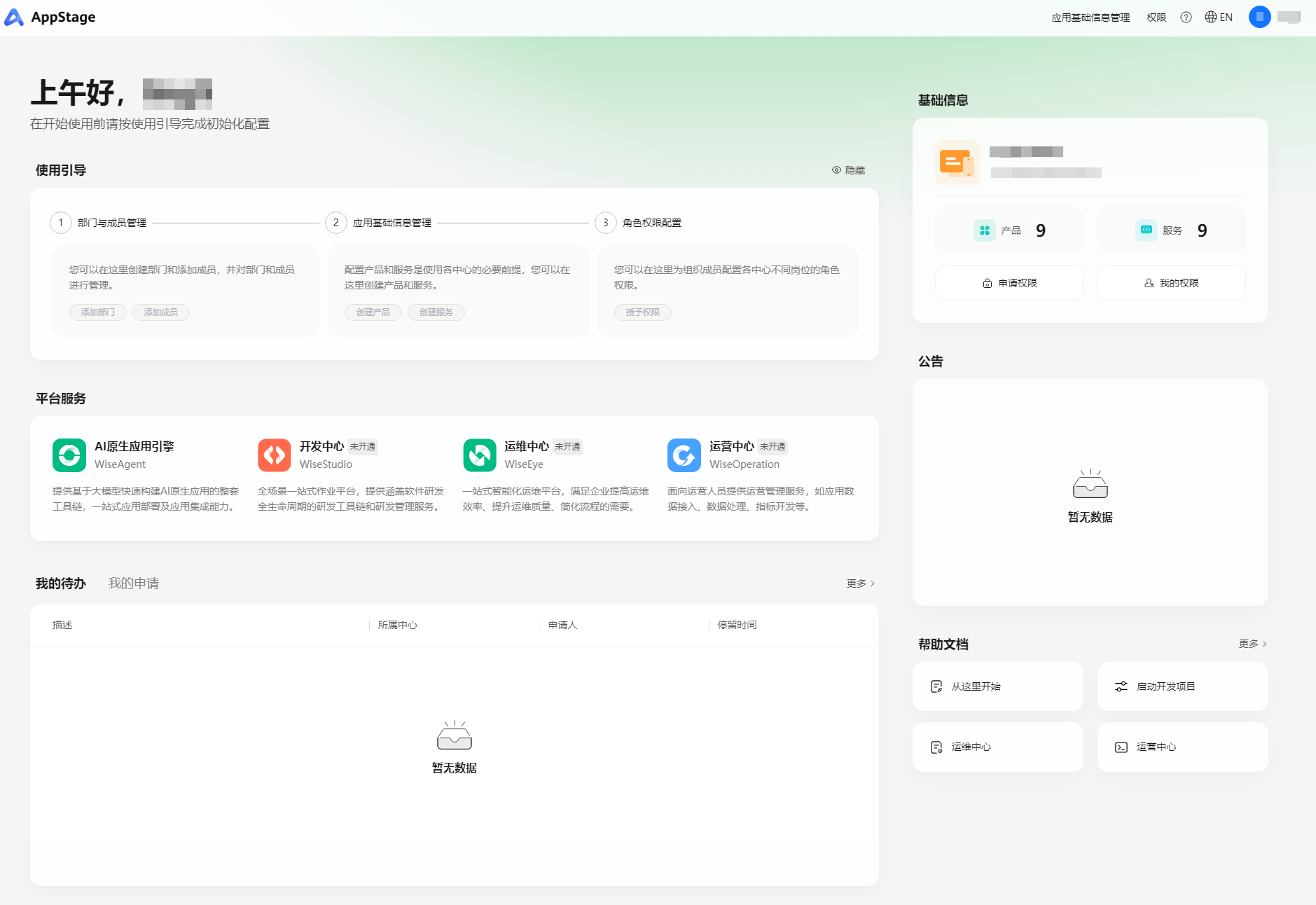This screenshot has height=905, width=1316.
Task: Open the WiseEye operations center icon
Action: (x=480, y=455)
